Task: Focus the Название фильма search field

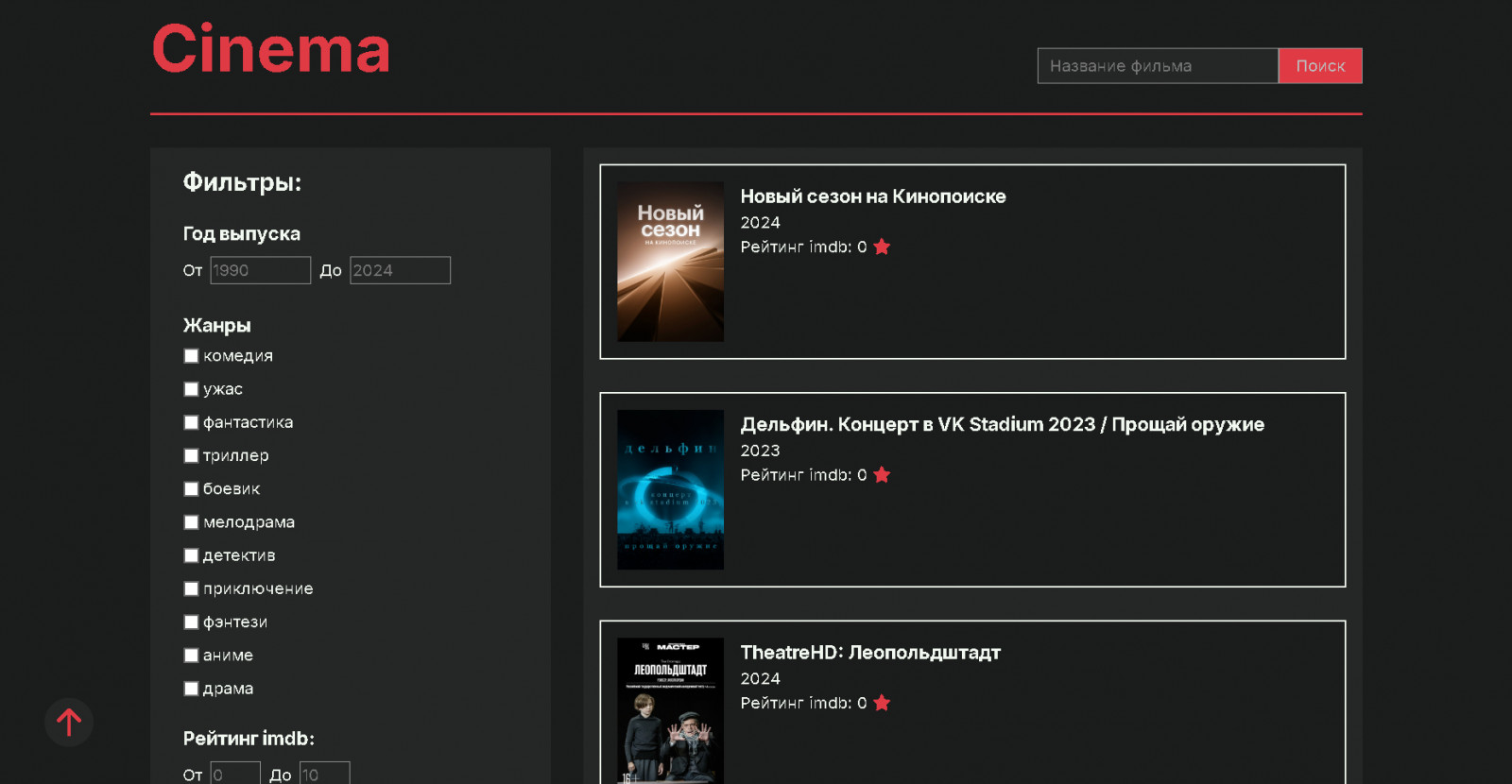Action: pyautogui.click(x=1158, y=66)
